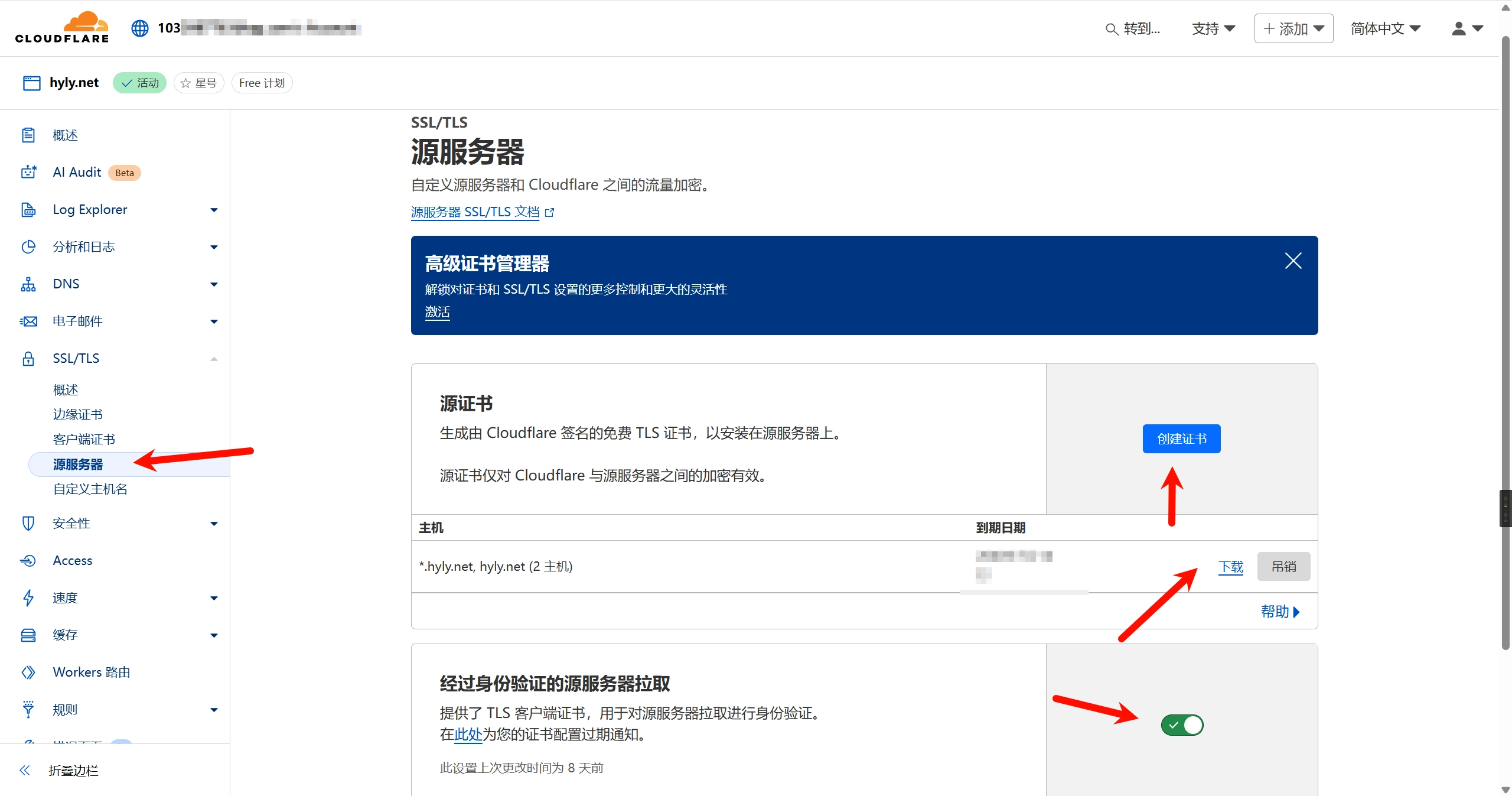
Task: Expand the Log Explorer menu arrow
Action: [214, 210]
